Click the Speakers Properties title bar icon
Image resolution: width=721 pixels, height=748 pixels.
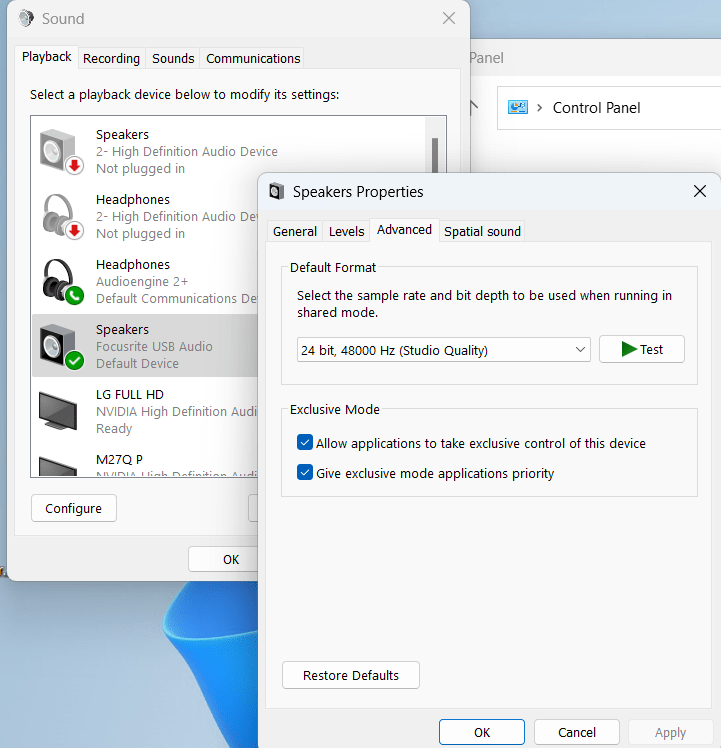coord(276,191)
